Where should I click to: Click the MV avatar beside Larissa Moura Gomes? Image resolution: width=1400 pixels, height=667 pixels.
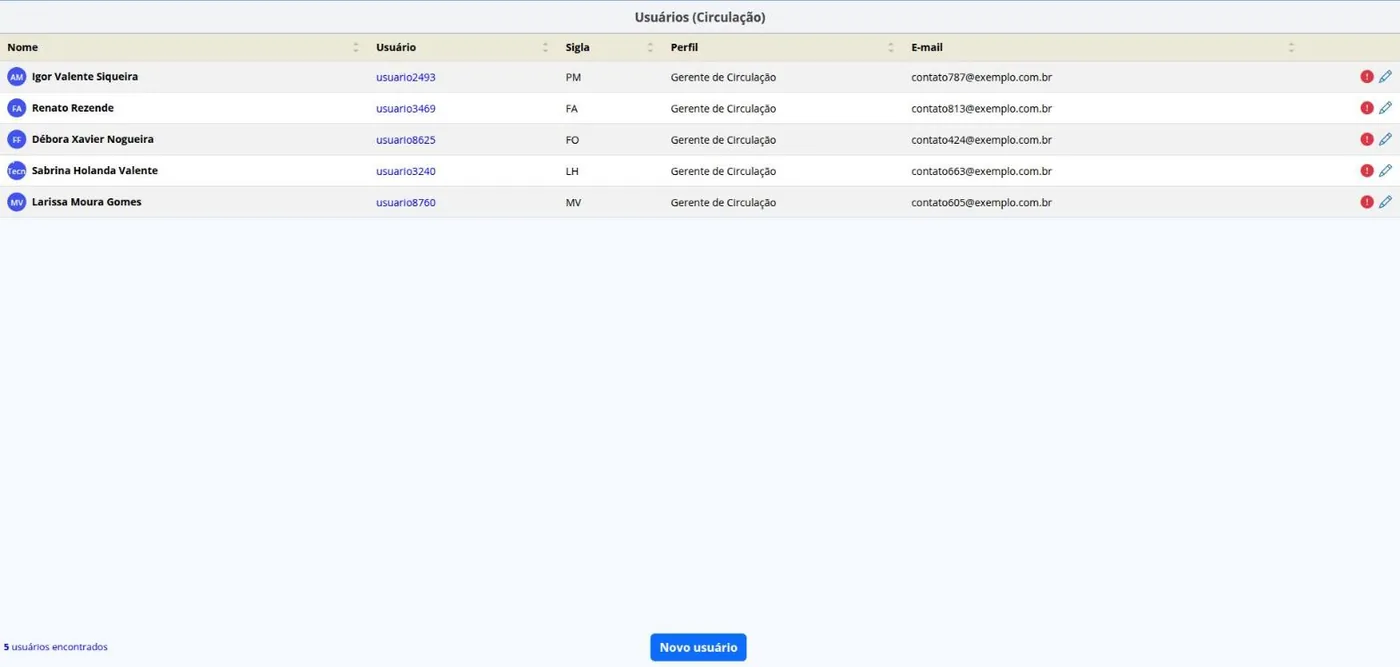click(16, 202)
